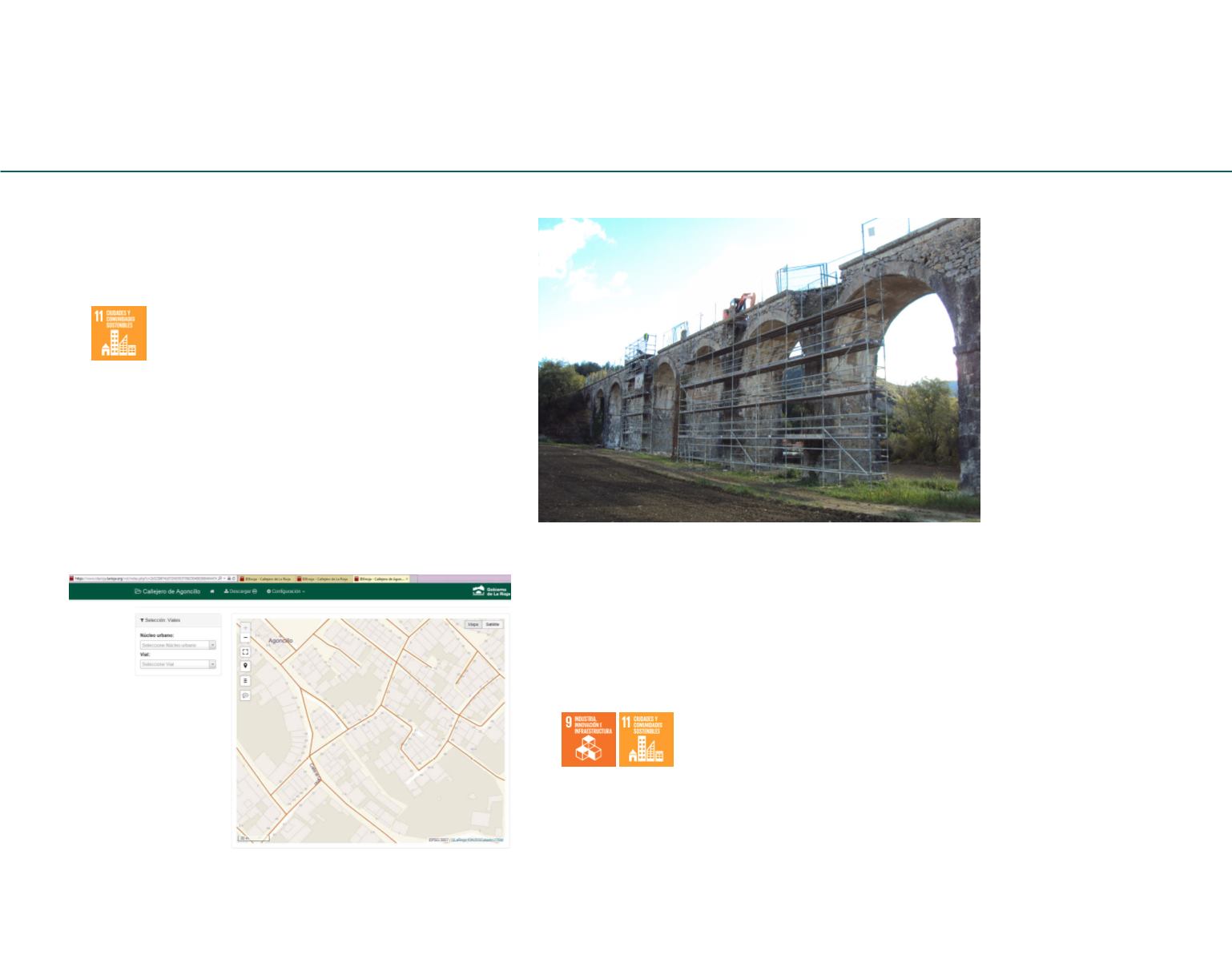Screen dimensions: 1232x959
Task: Click the Callejero de Agoncillo title
Action: click(167, 592)
